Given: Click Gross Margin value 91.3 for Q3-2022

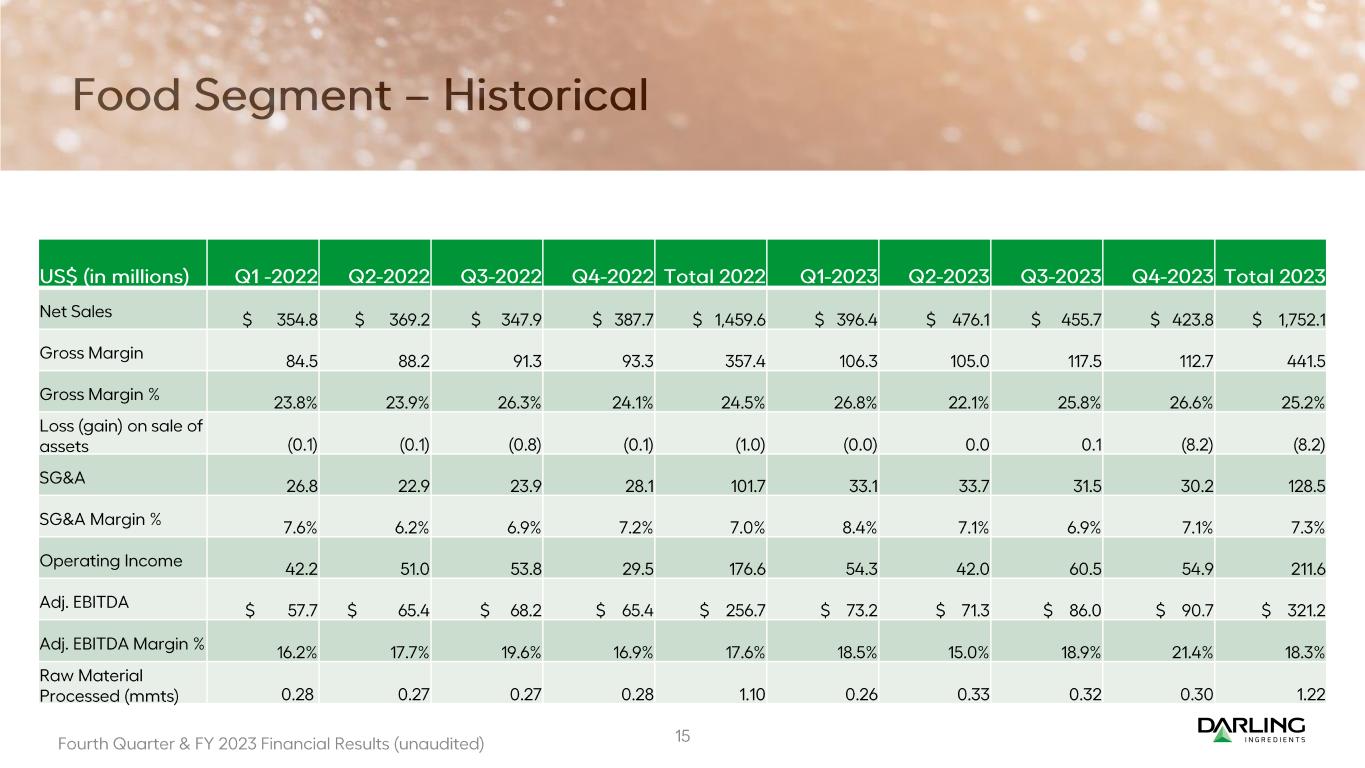Looking at the screenshot, I should (x=527, y=361).
